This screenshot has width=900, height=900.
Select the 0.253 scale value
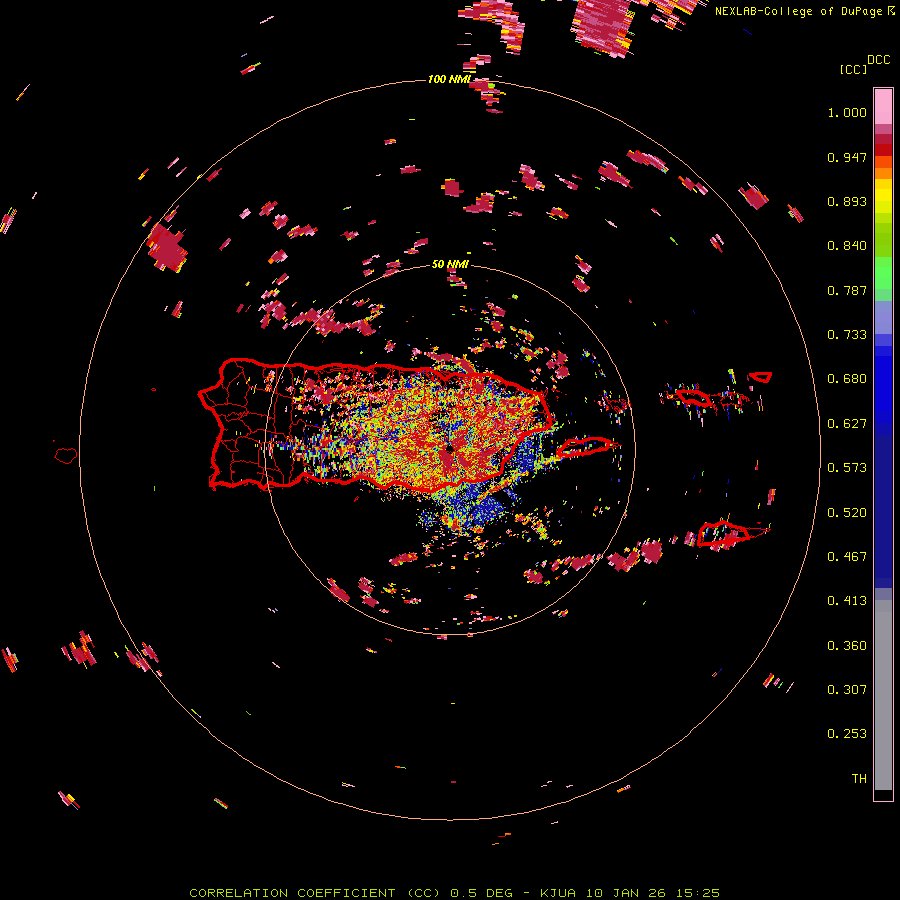847,734
